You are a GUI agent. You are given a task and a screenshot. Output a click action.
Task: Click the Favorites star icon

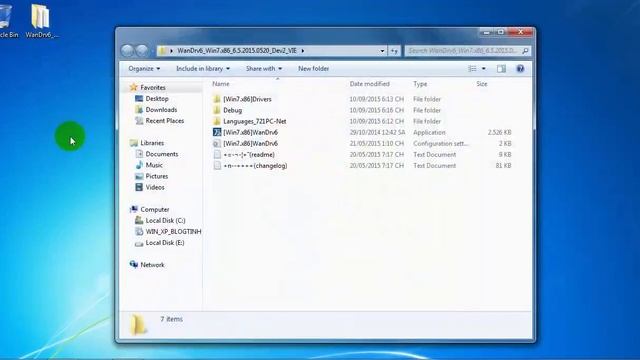point(133,87)
